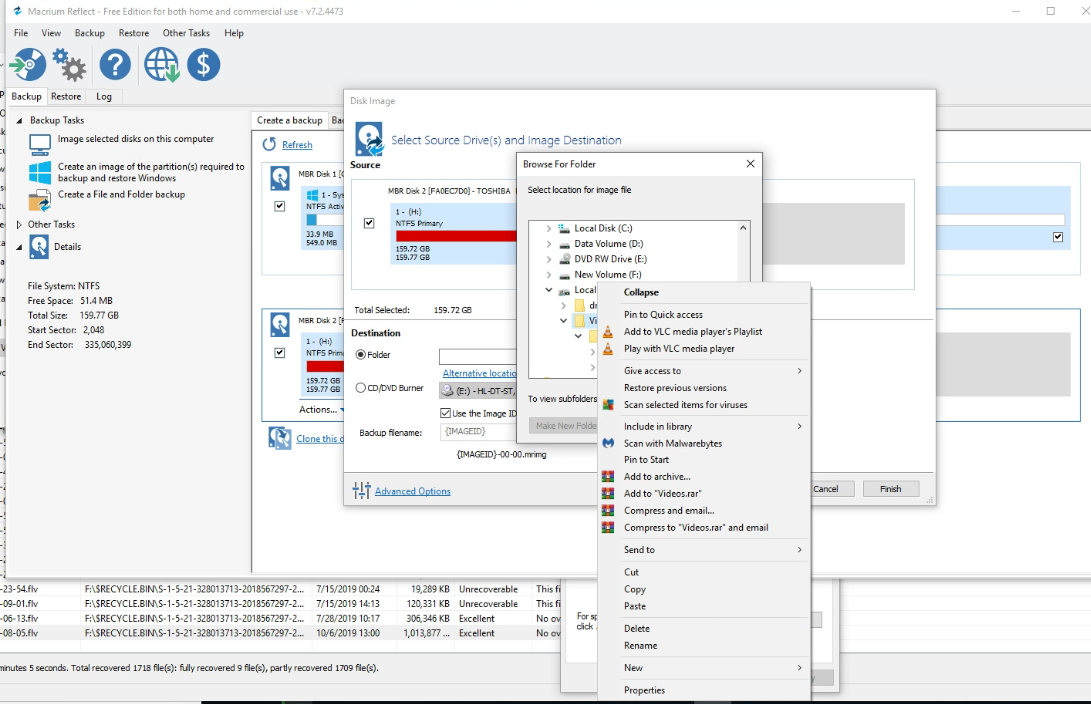This screenshot has height=704, width=1091.
Task: Toggle MBR Disk 2 checkbox in main window
Action: click(x=280, y=353)
